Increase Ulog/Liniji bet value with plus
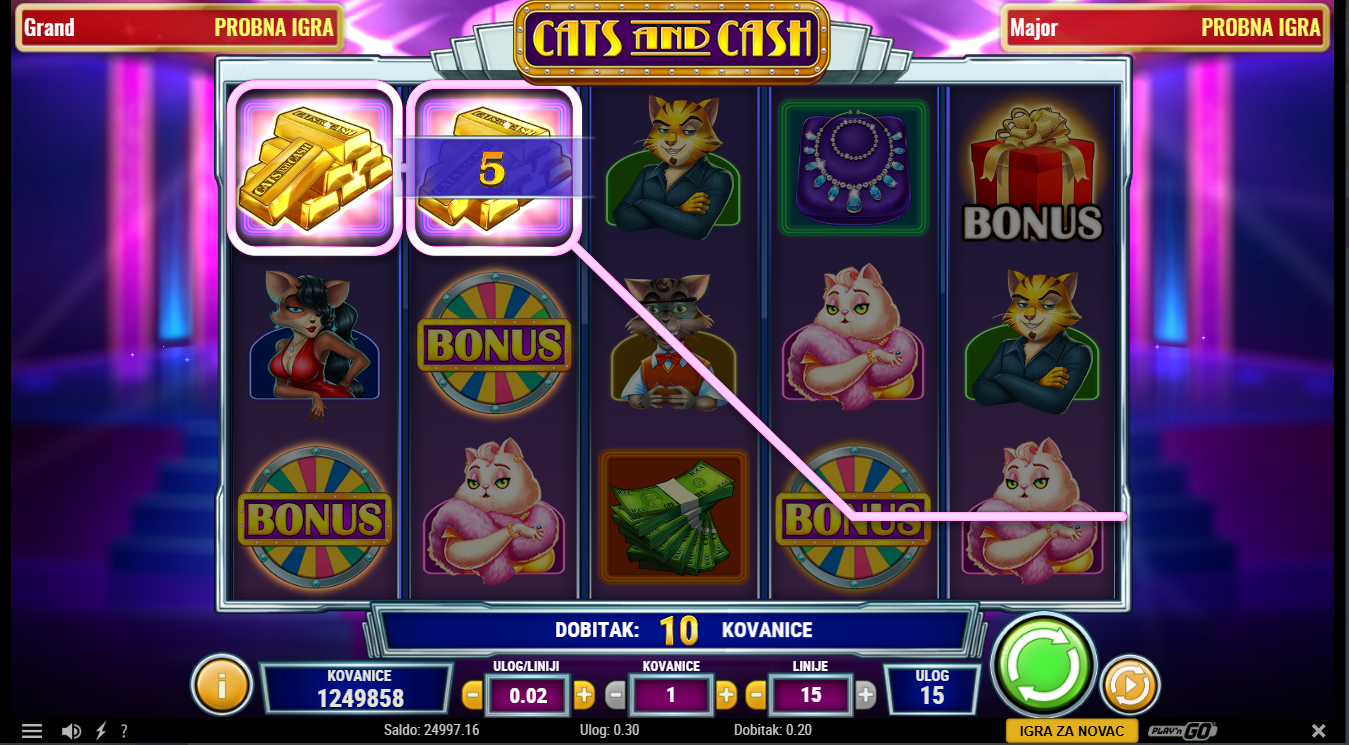This screenshot has width=1349, height=745. click(584, 695)
